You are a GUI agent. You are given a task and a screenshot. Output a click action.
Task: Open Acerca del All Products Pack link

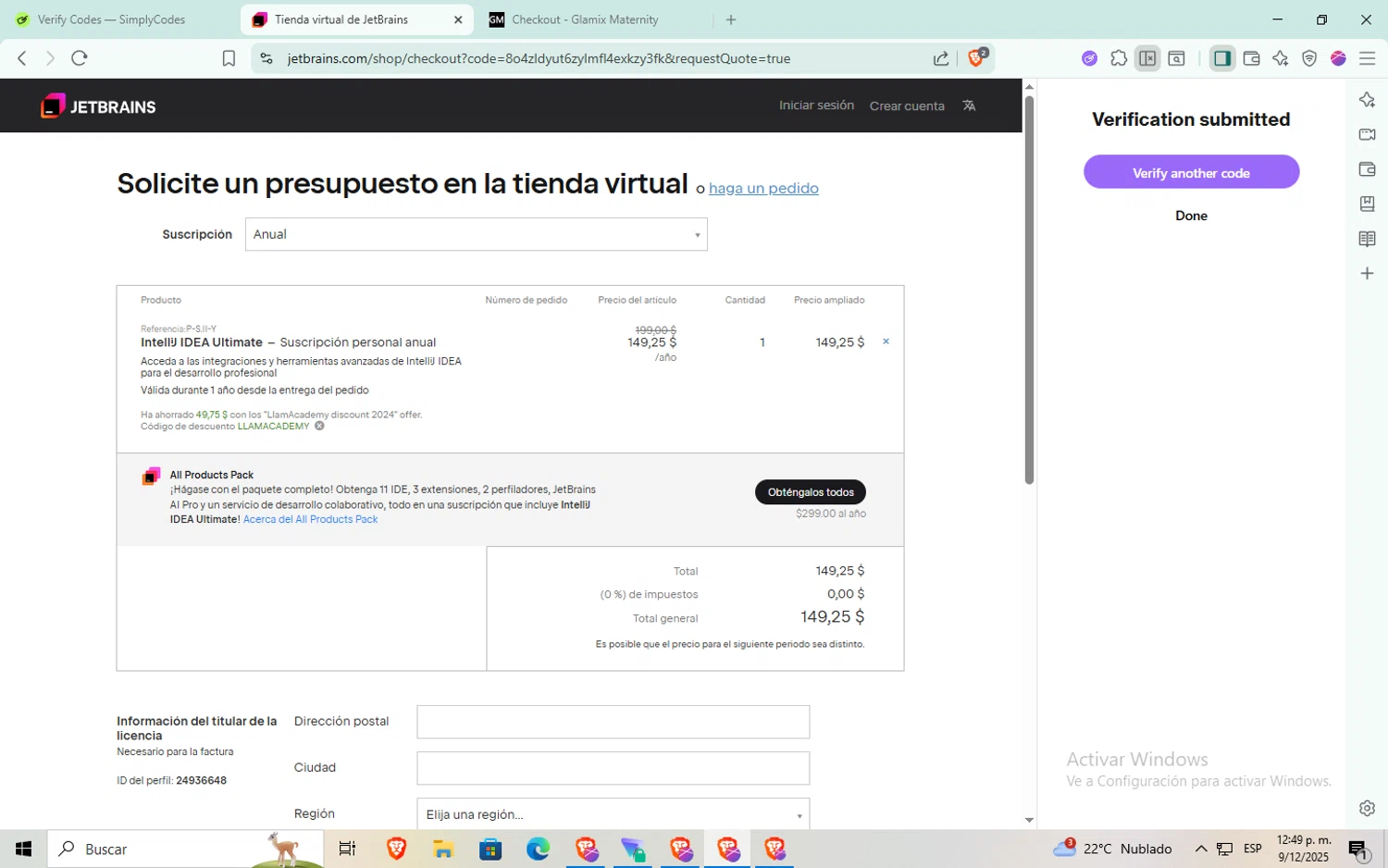pos(310,519)
